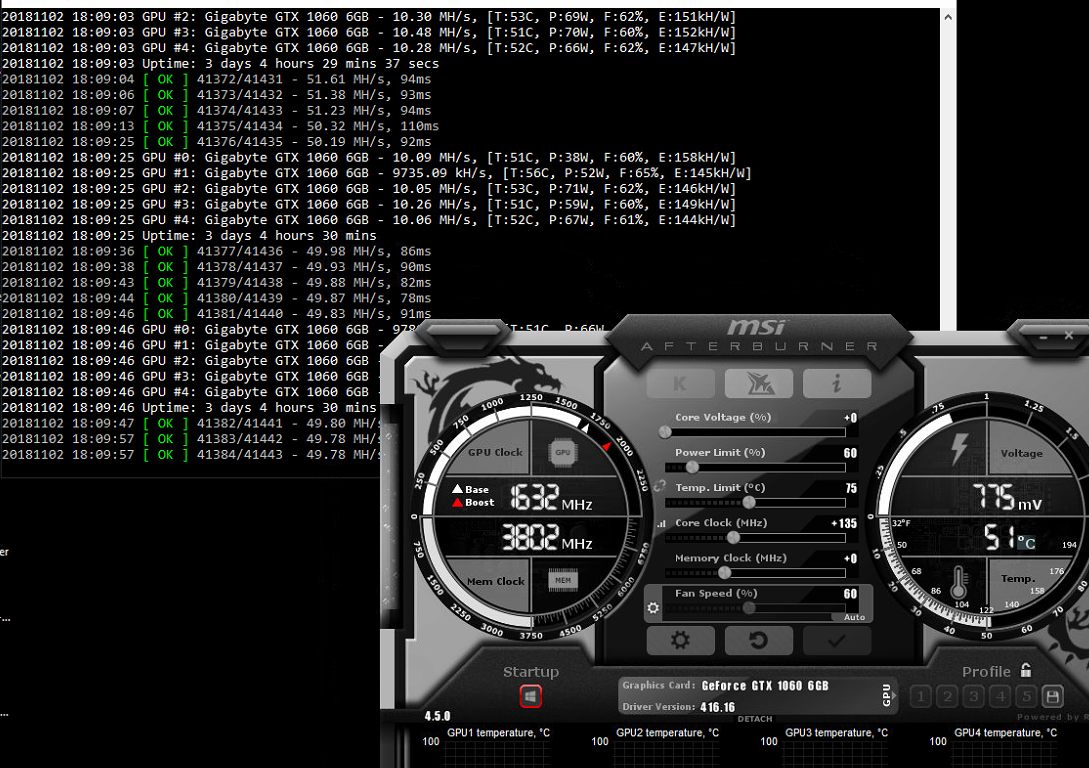Select profile slot 4

click(1000, 696)
